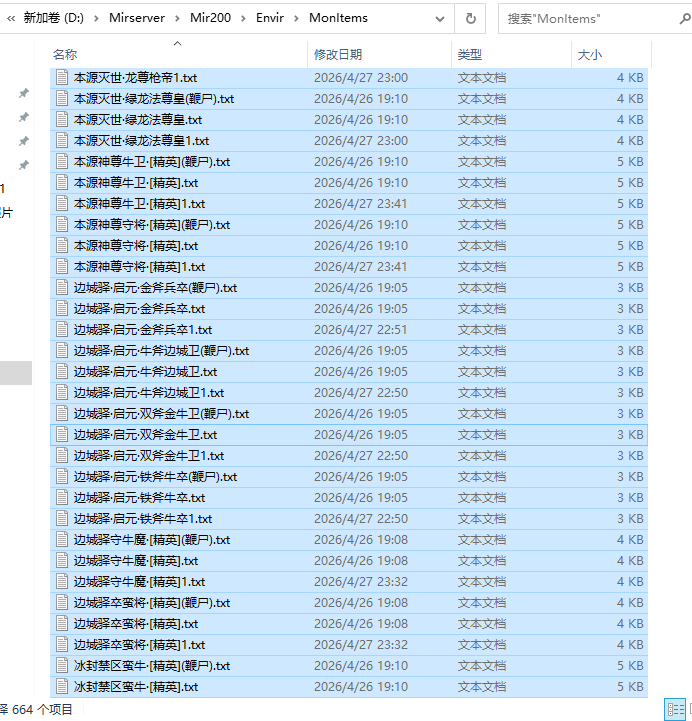Show hidden breadcrumb path double-chevron
Viewport: 692px width, 721px height.
tap(11, 18)
